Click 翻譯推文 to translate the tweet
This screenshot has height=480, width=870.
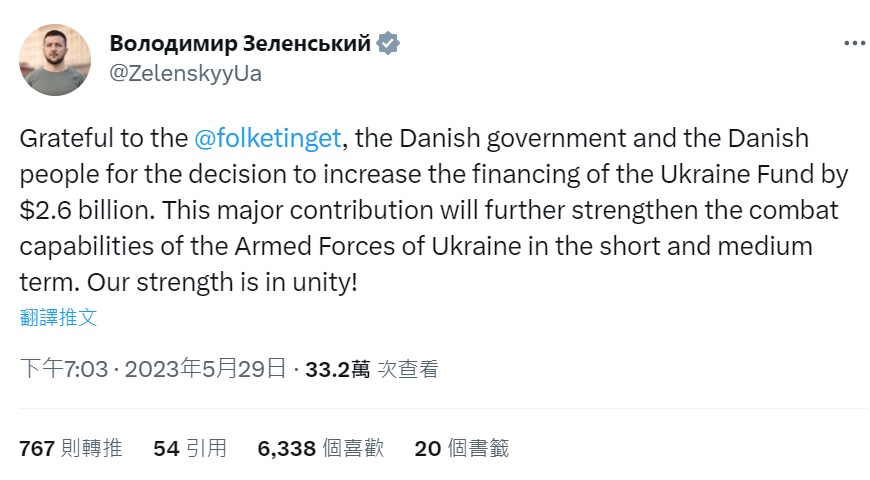tap(59, 318)
